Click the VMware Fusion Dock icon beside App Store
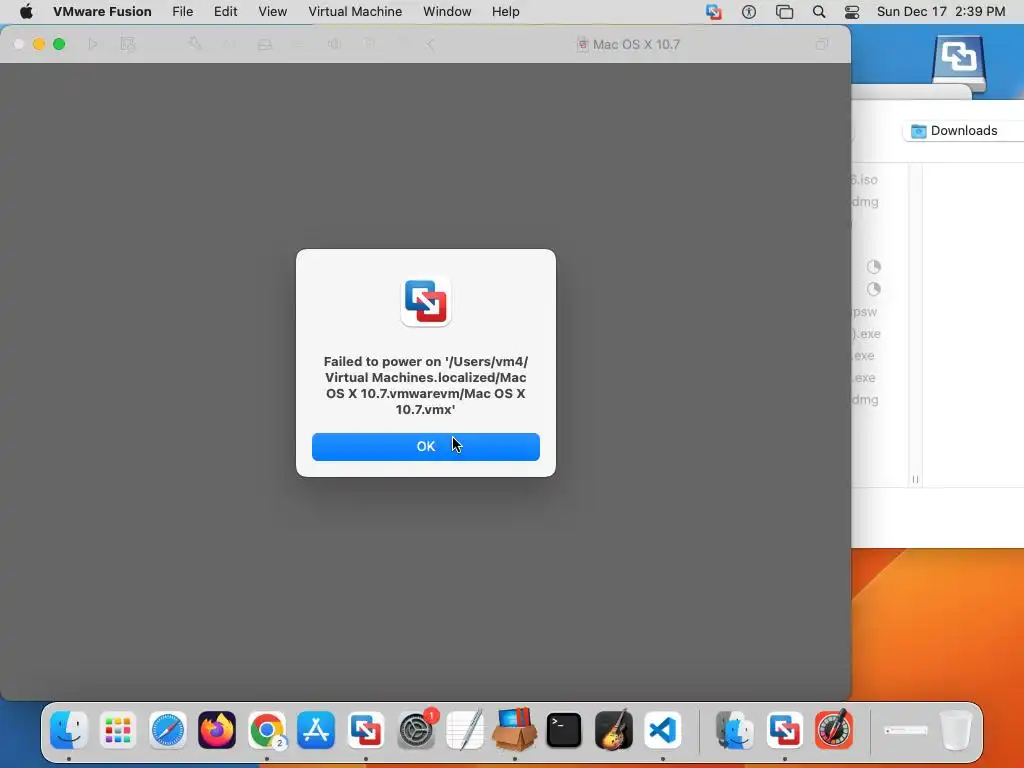Viewport: 1024px width, 768px height. 366,729
